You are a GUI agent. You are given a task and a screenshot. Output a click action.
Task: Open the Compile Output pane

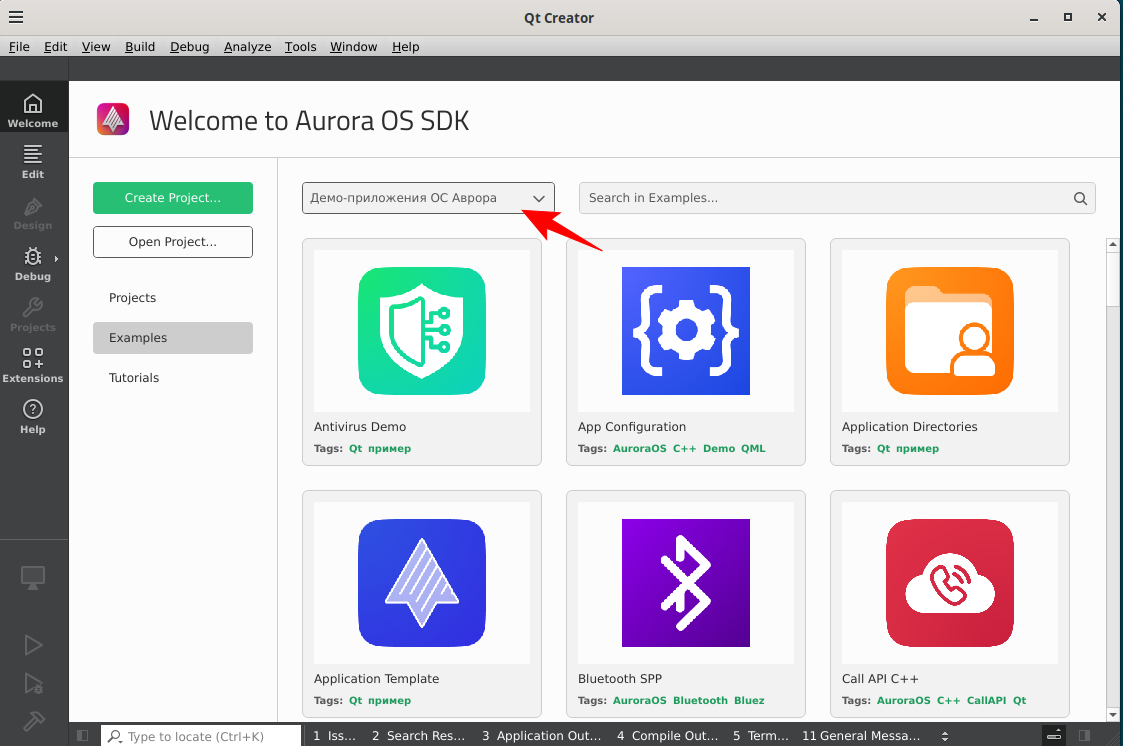667,736
